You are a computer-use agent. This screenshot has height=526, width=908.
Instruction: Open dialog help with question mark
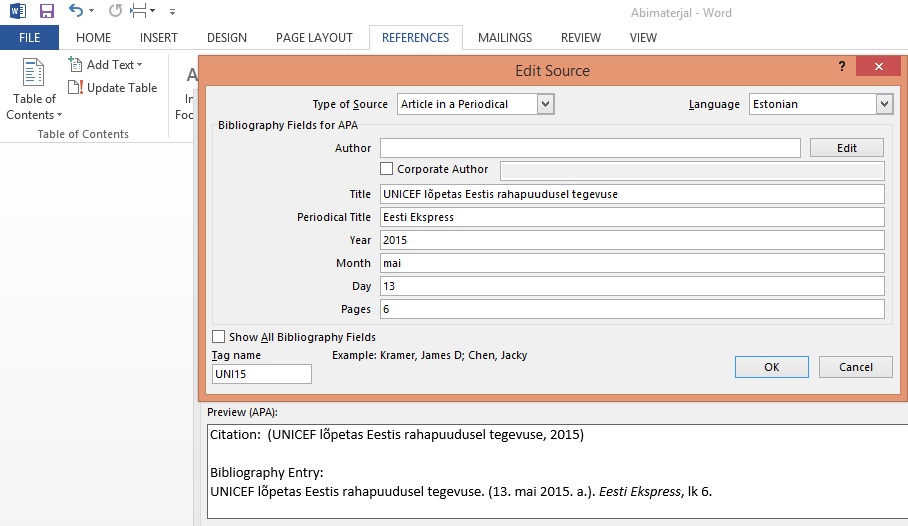pos(842,66)
